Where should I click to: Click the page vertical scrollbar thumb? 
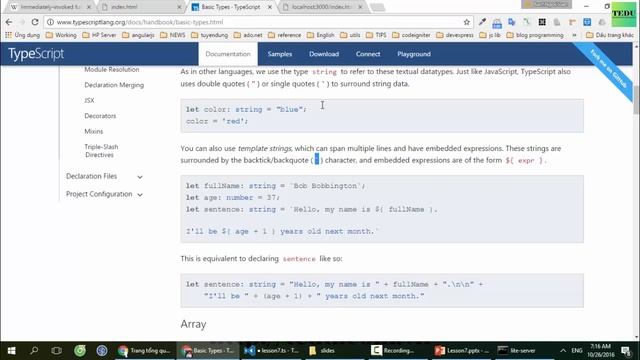click(636, 100)
